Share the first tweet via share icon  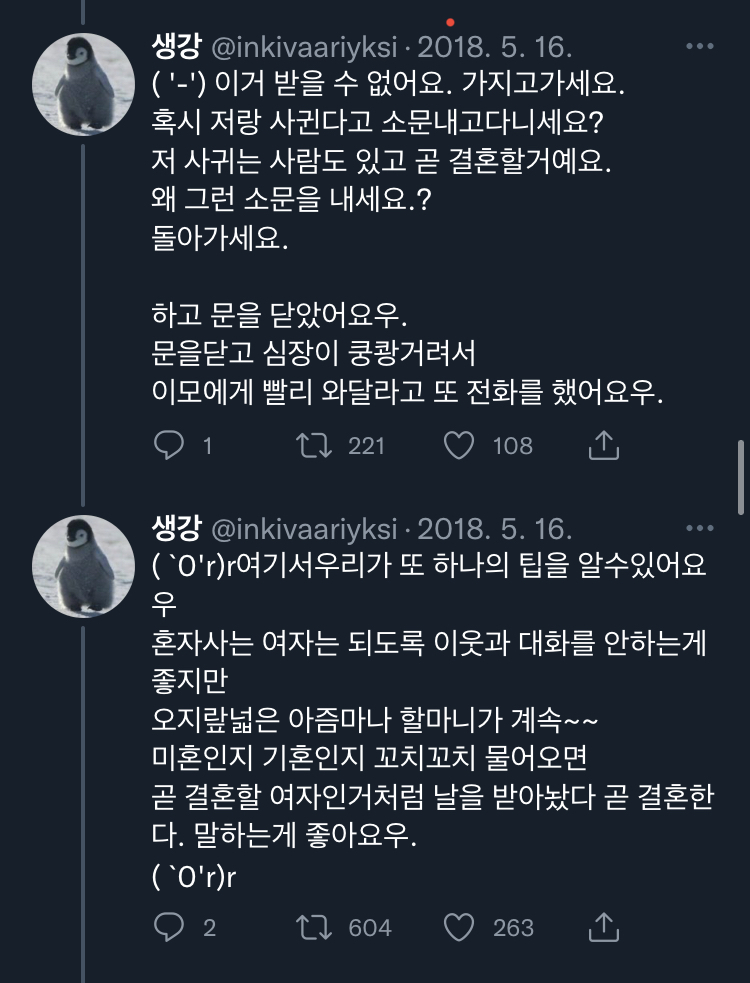point(603,446)
